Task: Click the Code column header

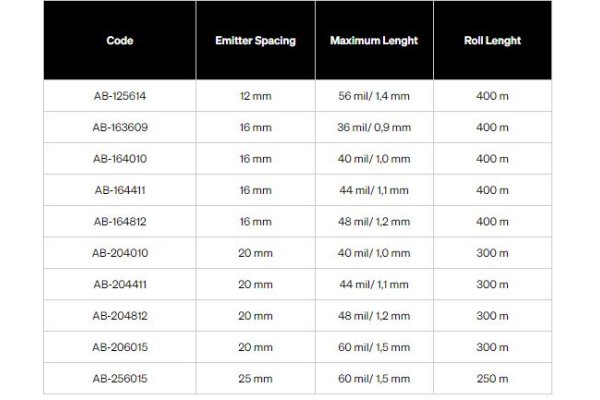Action: pyautogui.click(x=119, y=42)
